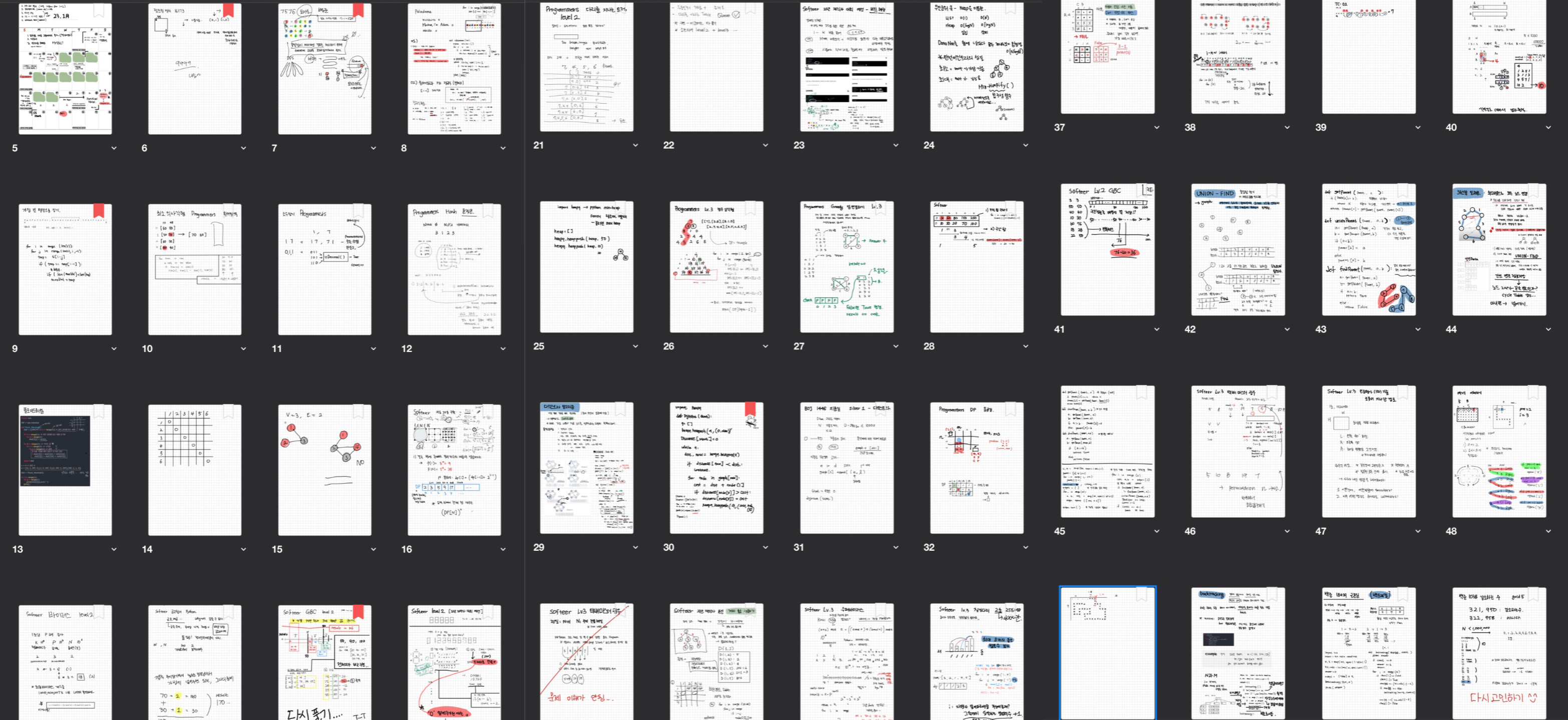Screen dimensions: 1568x720
Task: Select the graph drawing thumbnail page 15
Action: pyautogui.click(x=324, y=470)
